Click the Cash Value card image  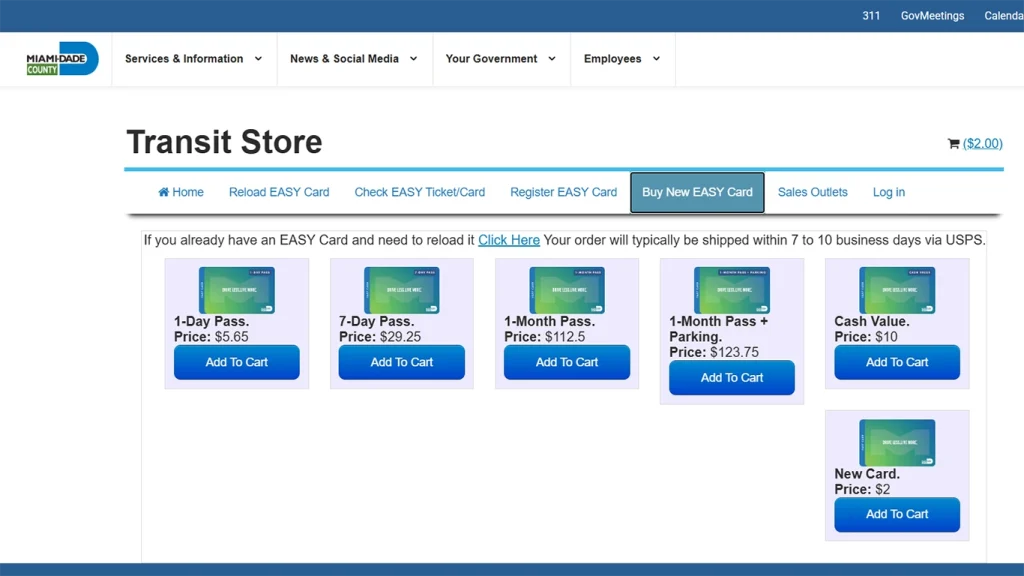pyautogui.click(x=897, y=290)
